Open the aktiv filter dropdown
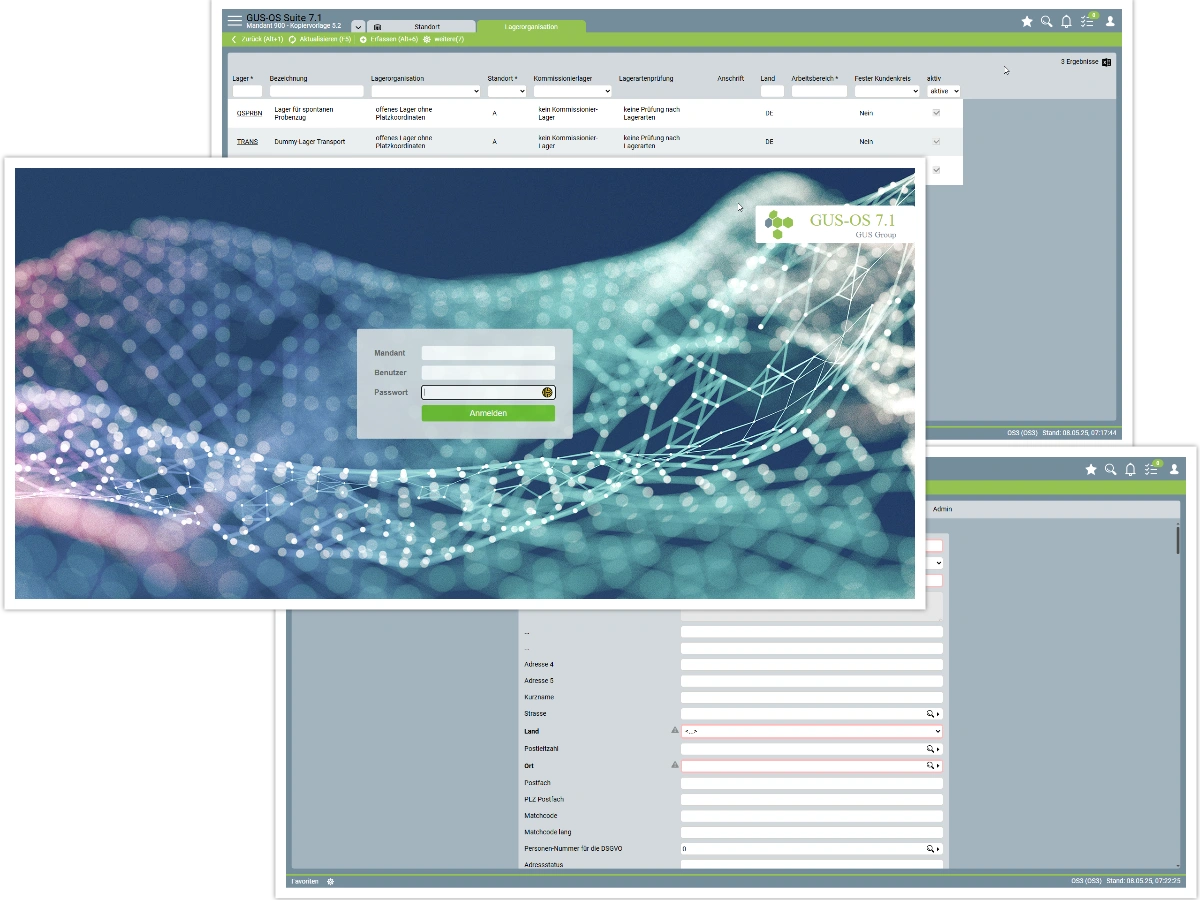 (944, 91)
